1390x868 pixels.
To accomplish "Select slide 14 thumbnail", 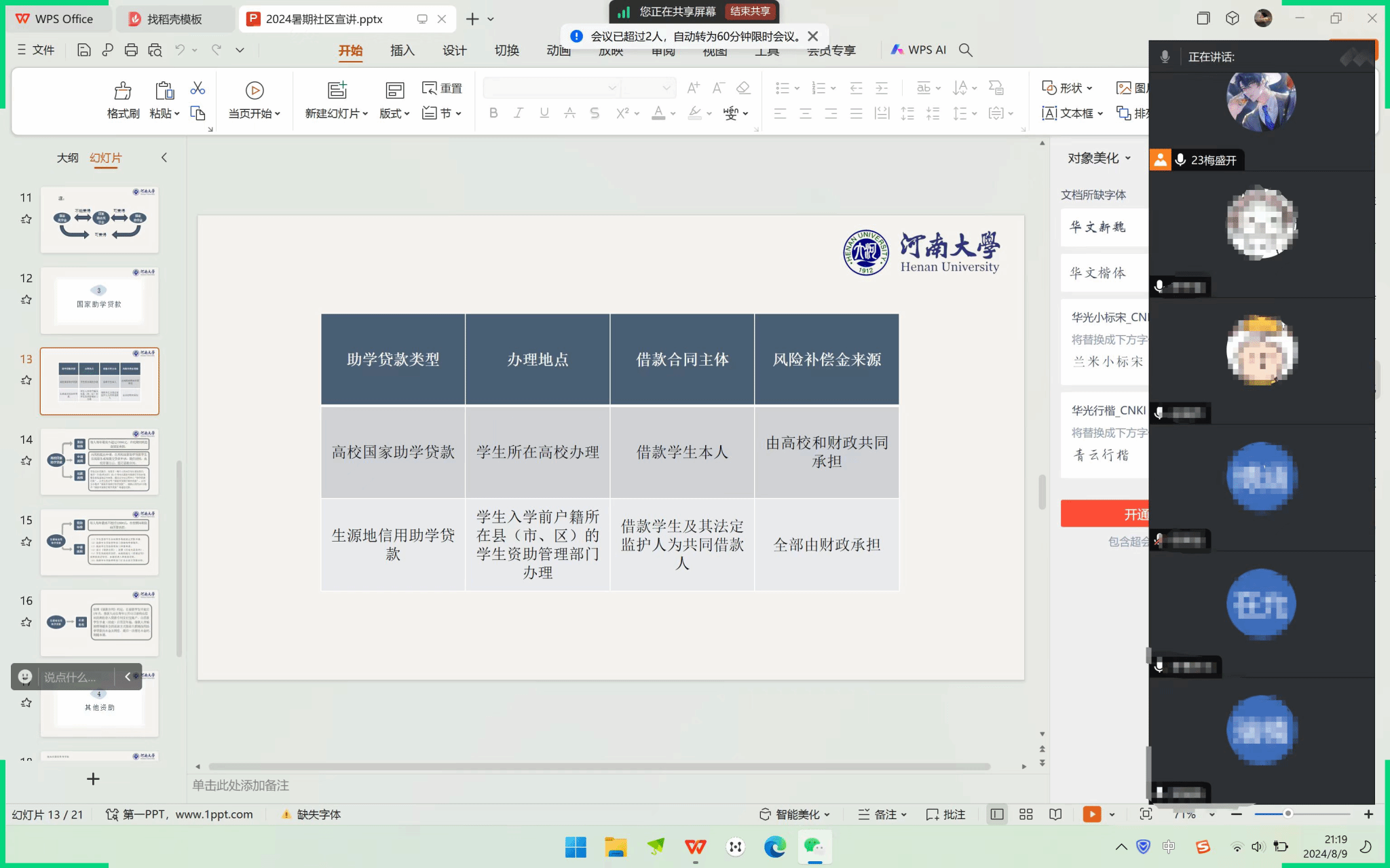I will pos(99,461).
